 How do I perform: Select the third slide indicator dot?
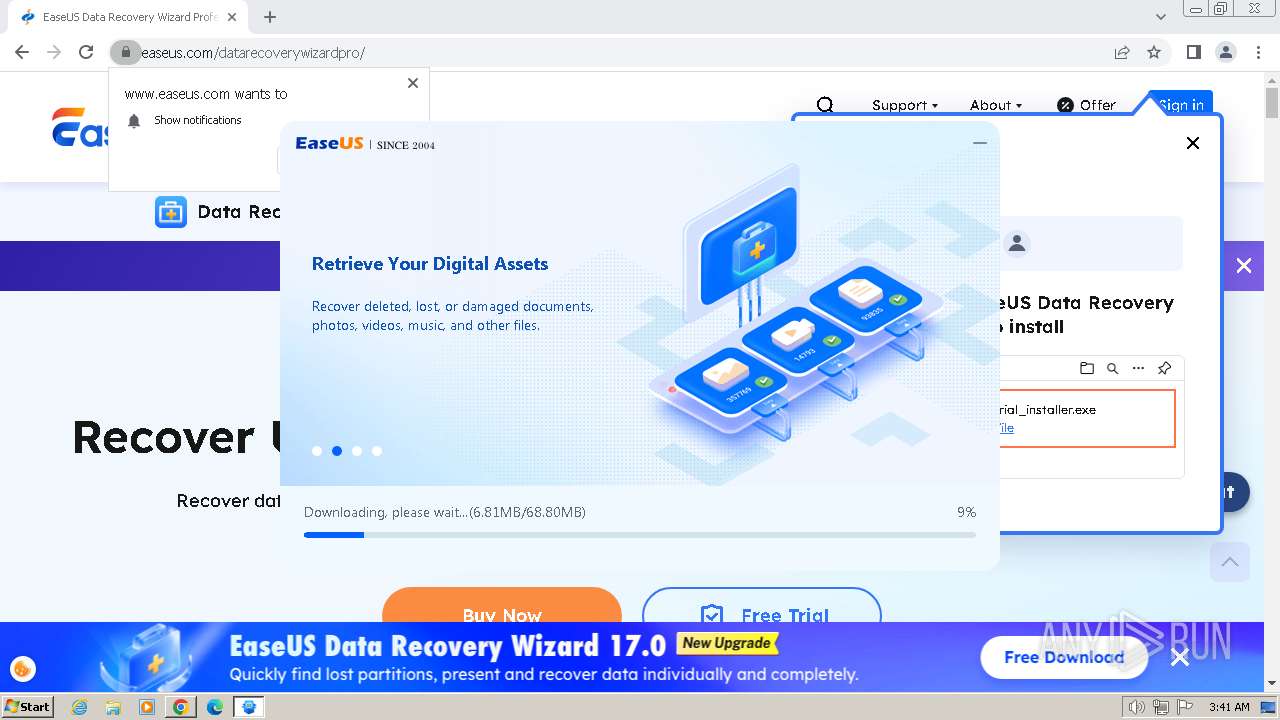click(x=357, y=451)
